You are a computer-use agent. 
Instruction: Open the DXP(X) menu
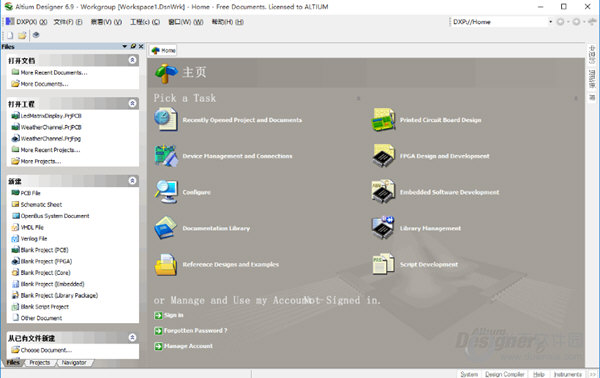click(32, 22)
